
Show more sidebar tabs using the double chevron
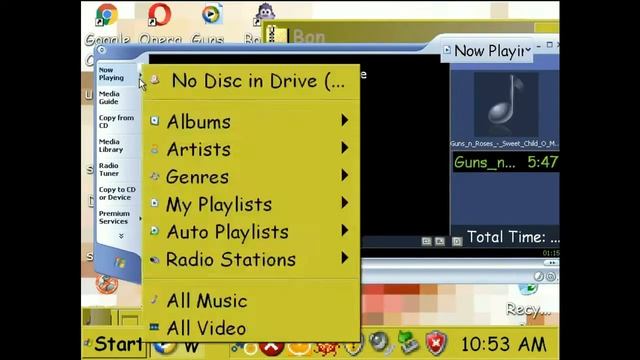(121, 236)
